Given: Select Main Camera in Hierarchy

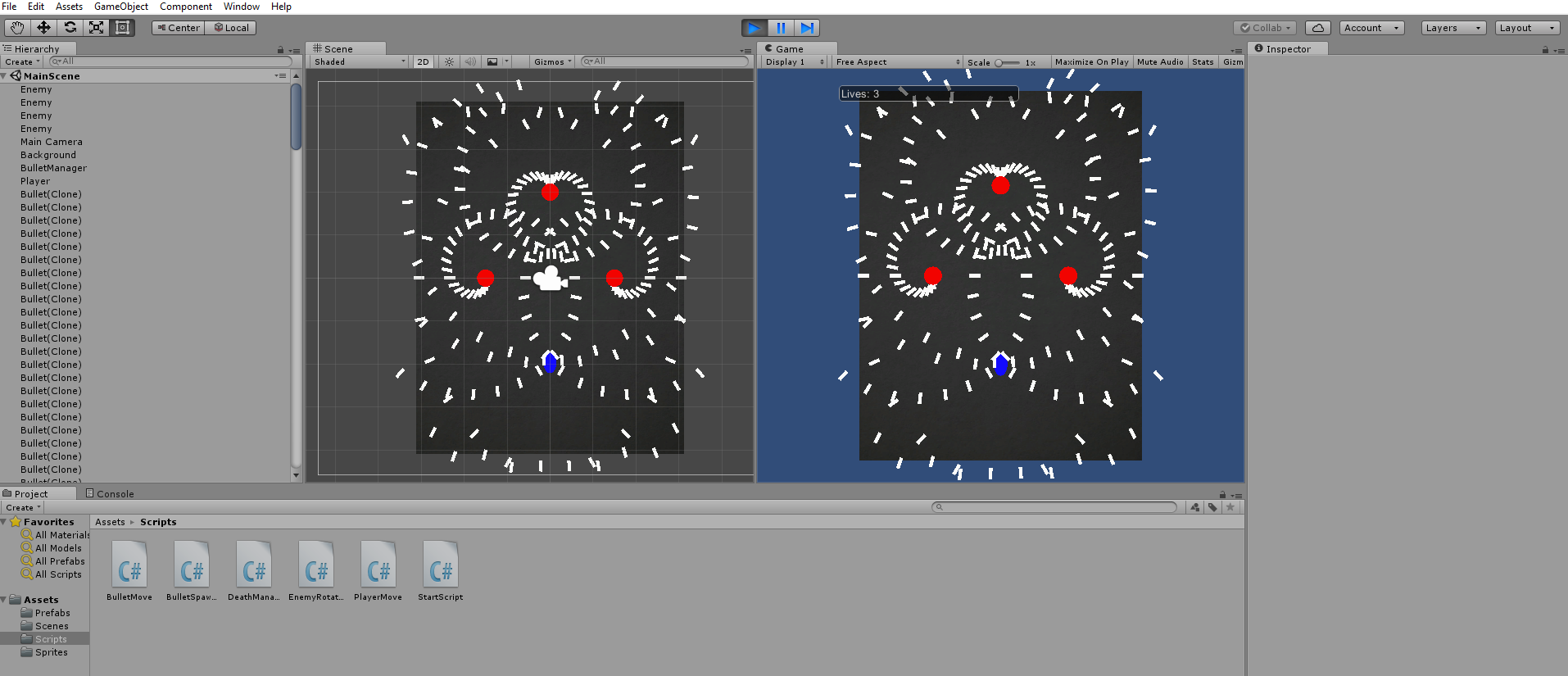Looking at the screenshot, I should click(51, 142).
